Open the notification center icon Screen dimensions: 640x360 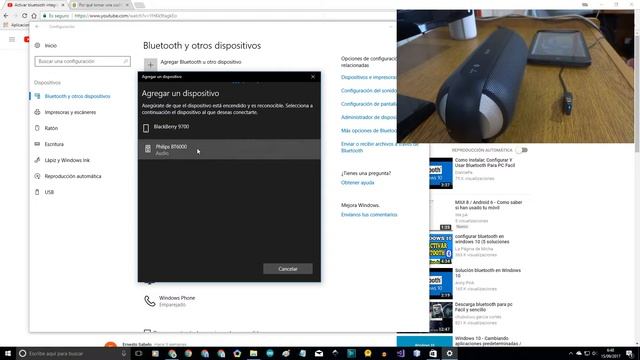629,353
